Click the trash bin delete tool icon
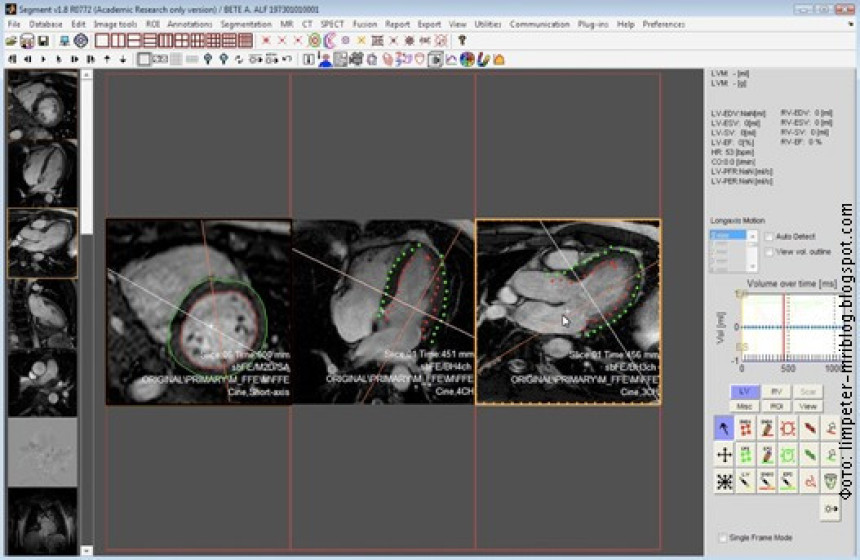 [831, 482]
